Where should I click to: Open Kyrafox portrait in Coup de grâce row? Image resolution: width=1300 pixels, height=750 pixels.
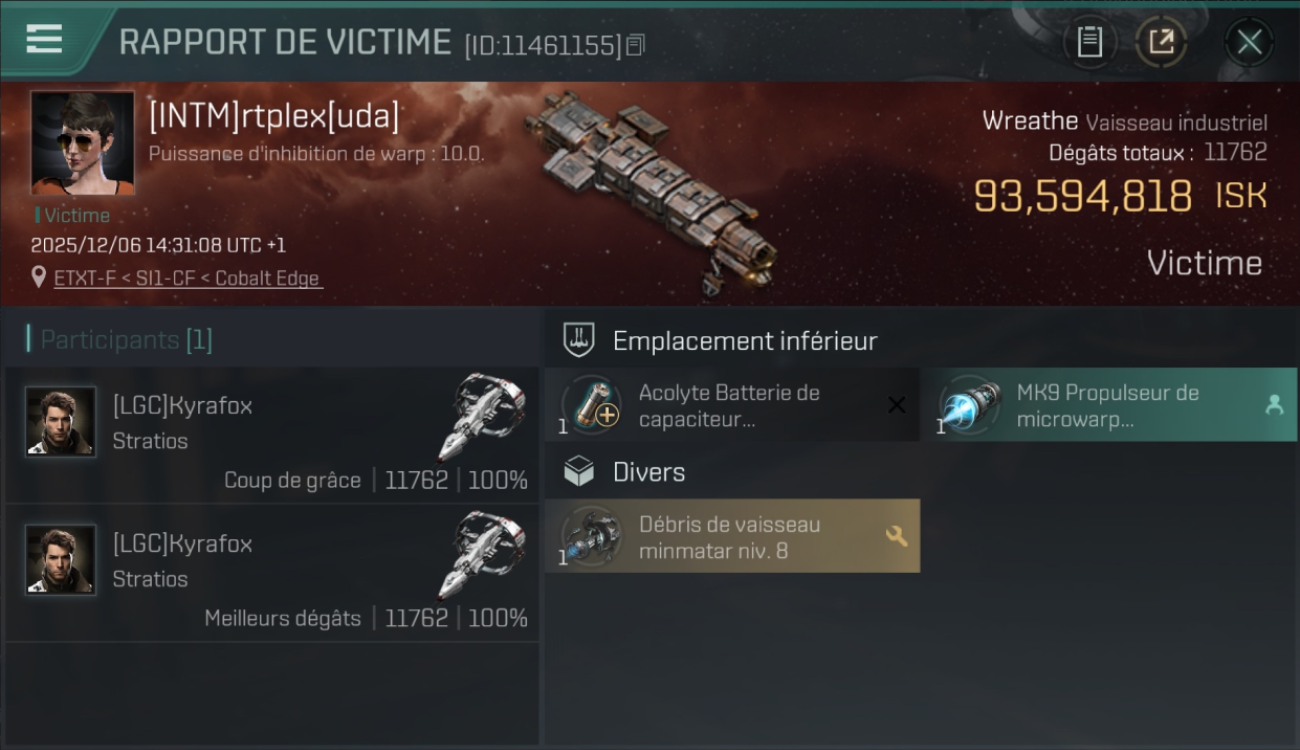pos(61,422)
